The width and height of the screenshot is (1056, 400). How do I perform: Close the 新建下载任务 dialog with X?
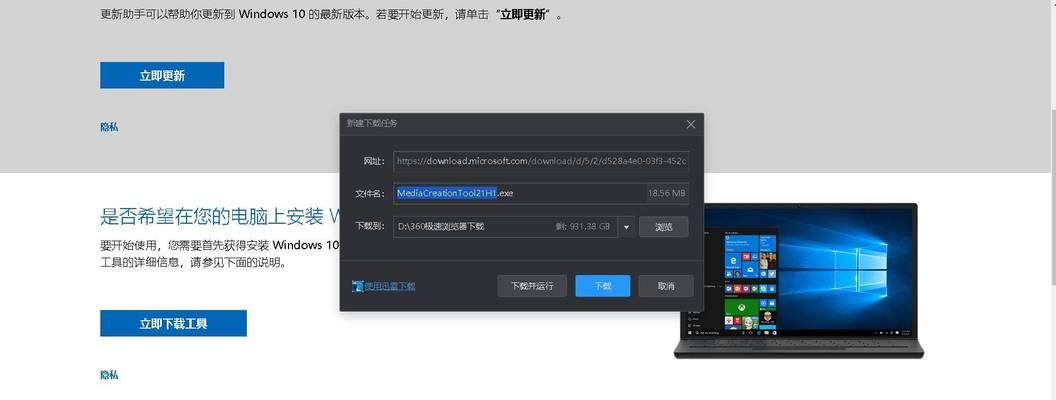[x=690, y=124]
